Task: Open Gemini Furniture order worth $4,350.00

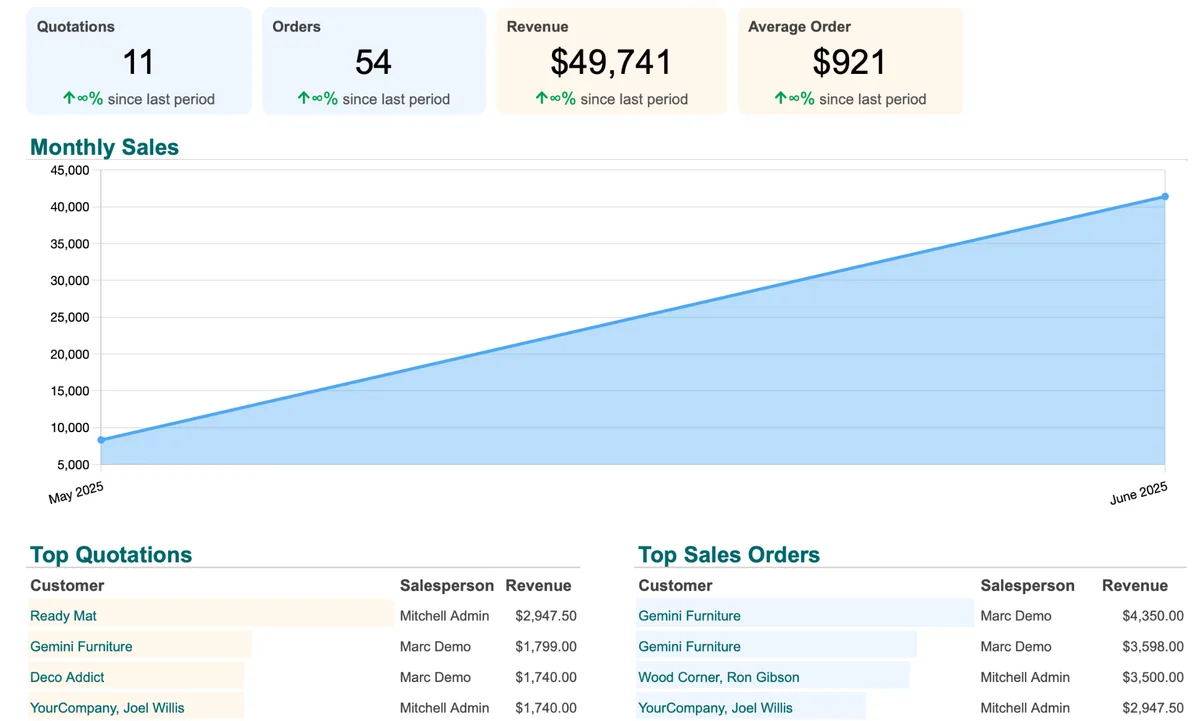Action: pyautogui.click(x=689, y=616)
